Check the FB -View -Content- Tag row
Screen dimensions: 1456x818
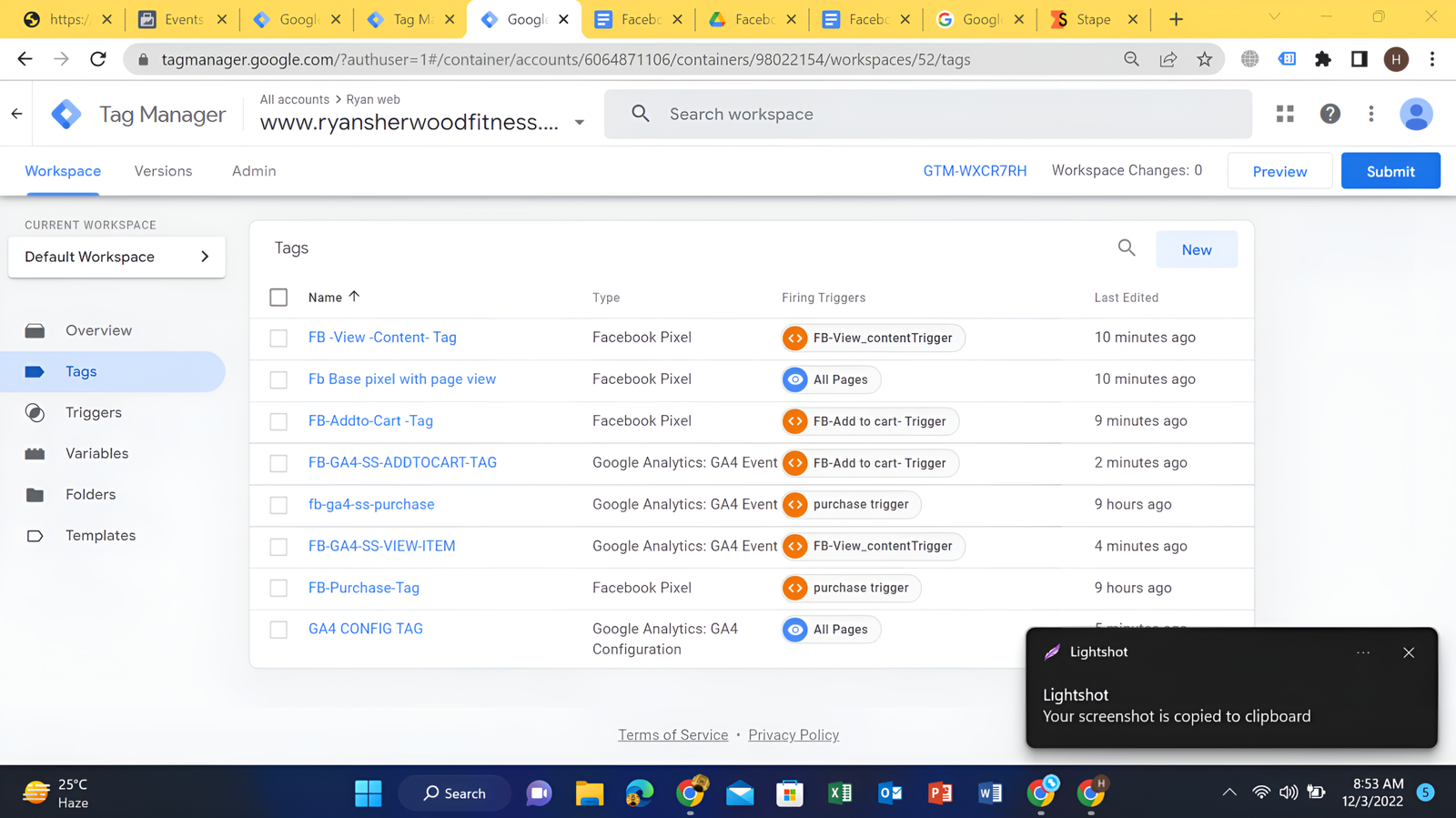[278, 338]
